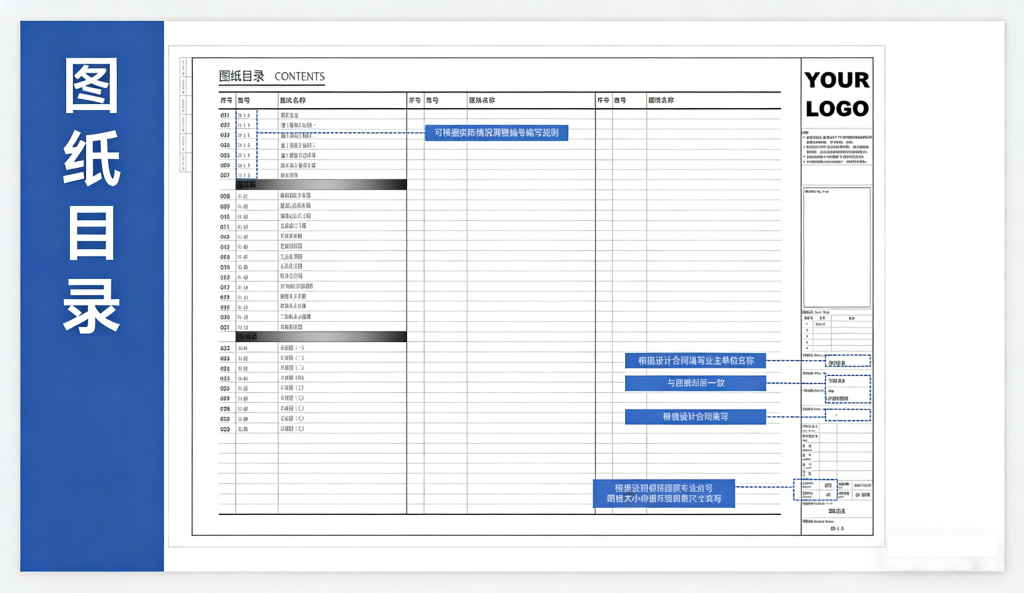Image resolution: width=1024 pixels, height=593 pixels.
Task: Click the second dark gradient section bar
Action: pyautogui.click(x=321, y=337)
